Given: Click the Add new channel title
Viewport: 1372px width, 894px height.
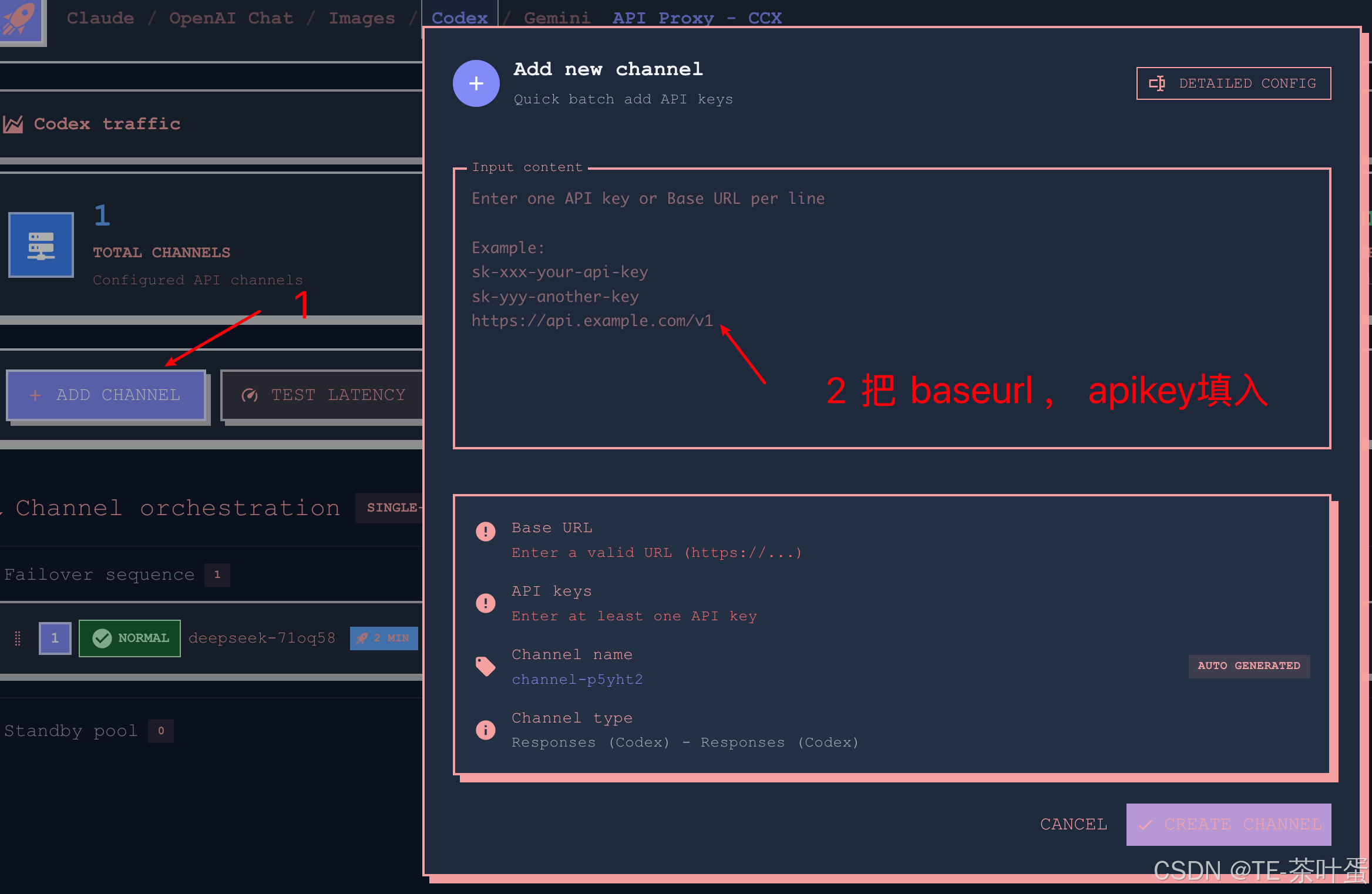Looking at the screenshot, I should click(x=608, y=69).
